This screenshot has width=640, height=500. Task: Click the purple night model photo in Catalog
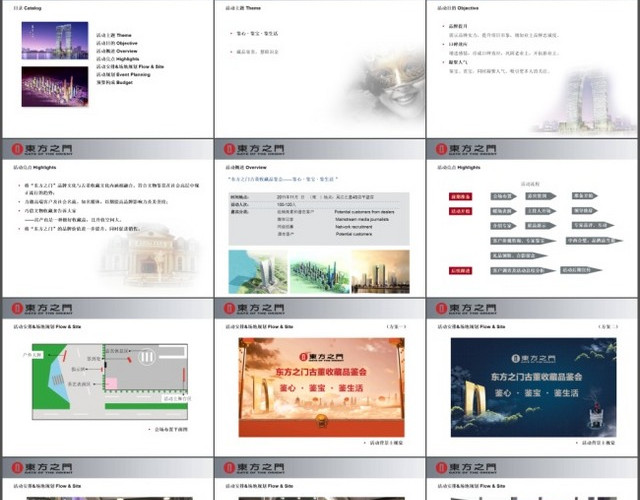(x=55, y=87)
